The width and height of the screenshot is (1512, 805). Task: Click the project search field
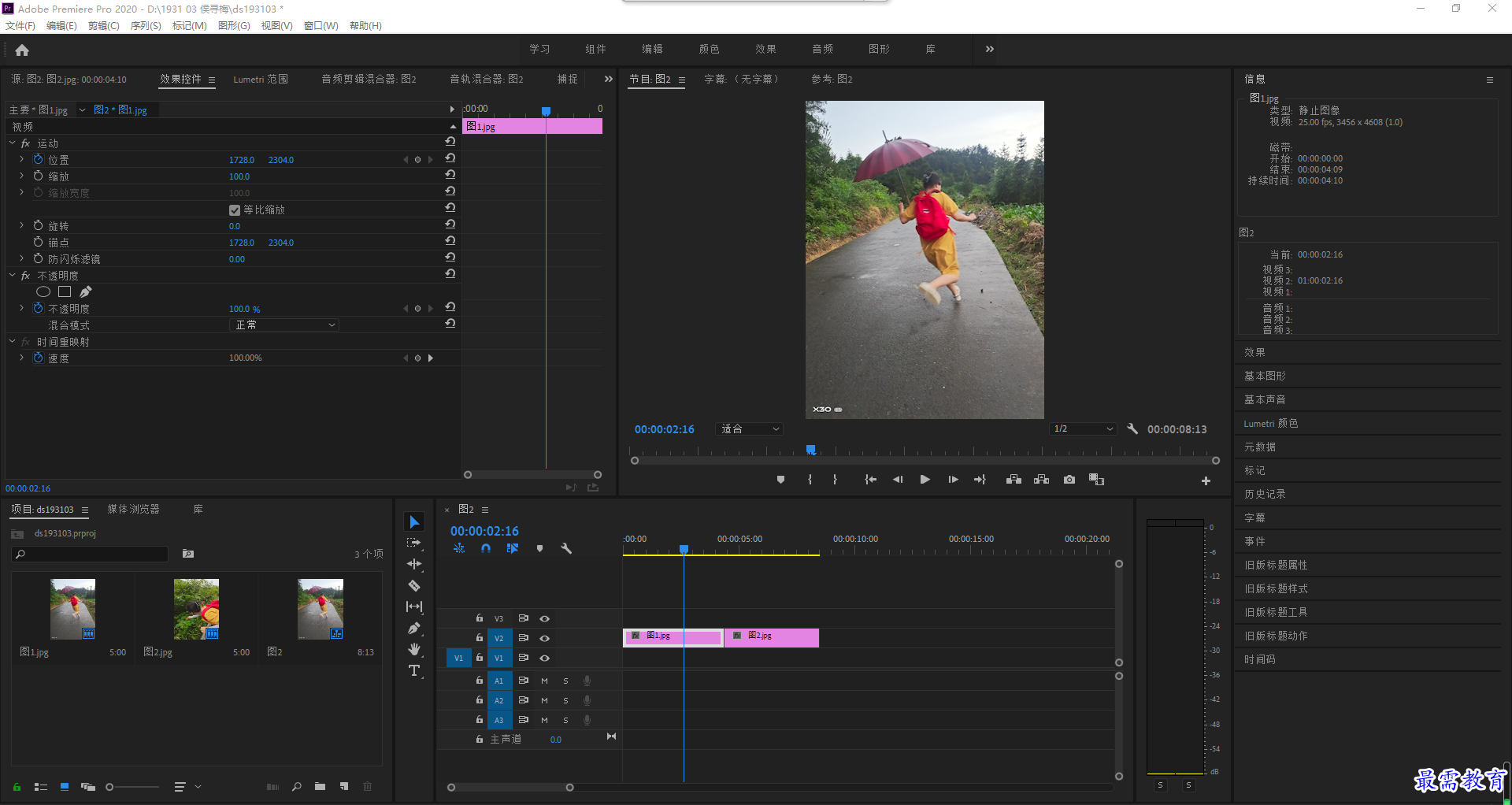(91, 555)
